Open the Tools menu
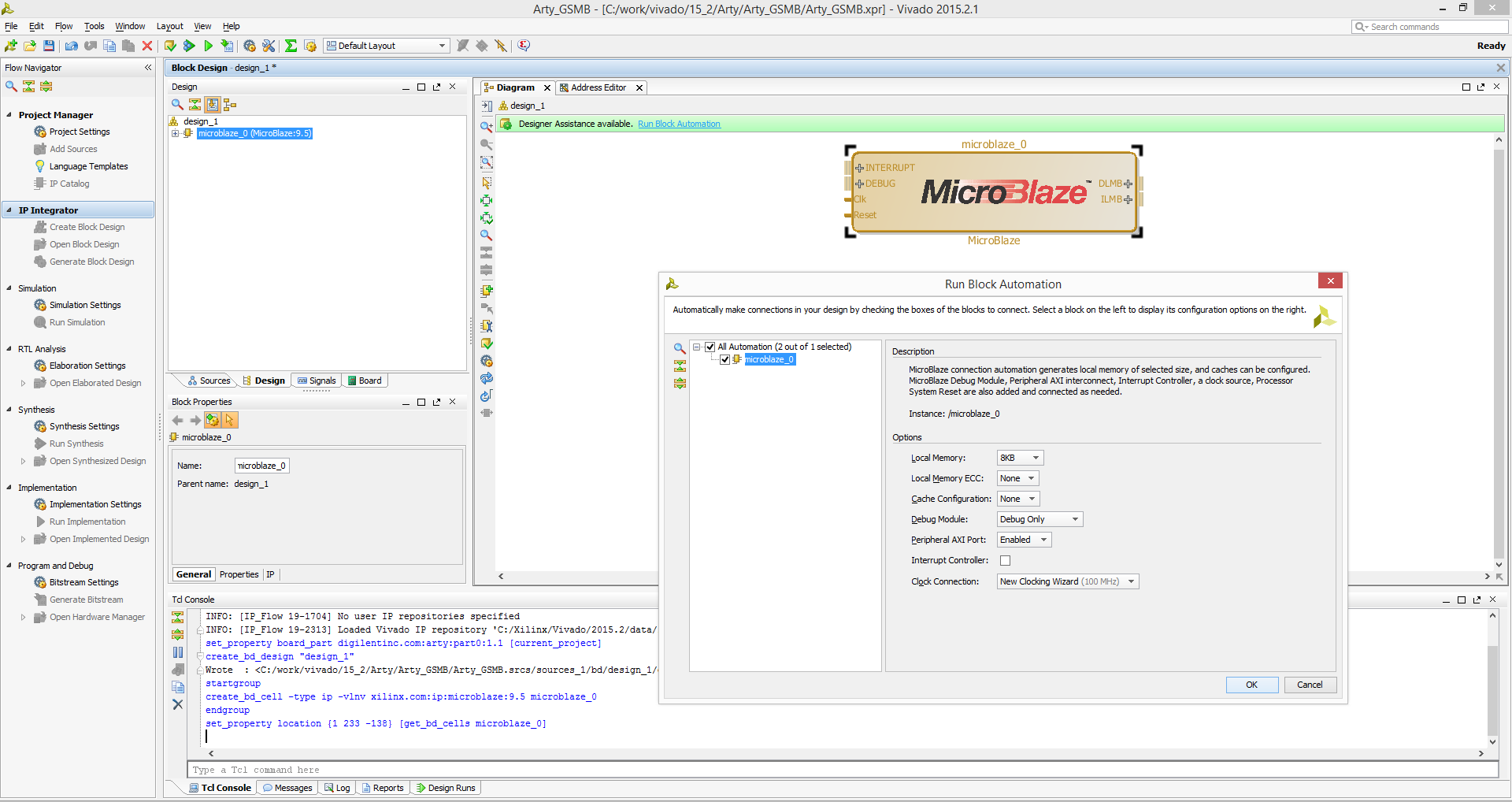The height and width of the screenshot is (802, 1512). (x=94, y=26)
